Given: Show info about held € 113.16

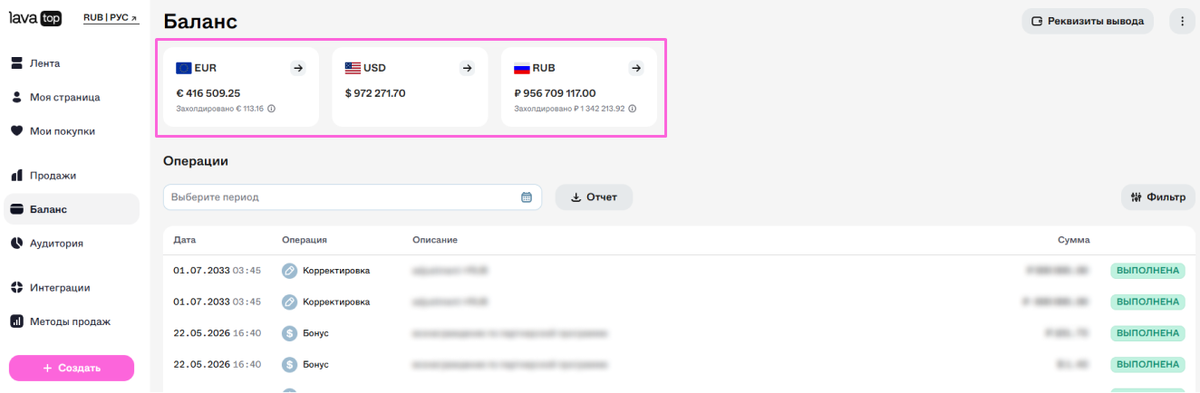Looking at the screenshot, I should [x=271, y=108].
